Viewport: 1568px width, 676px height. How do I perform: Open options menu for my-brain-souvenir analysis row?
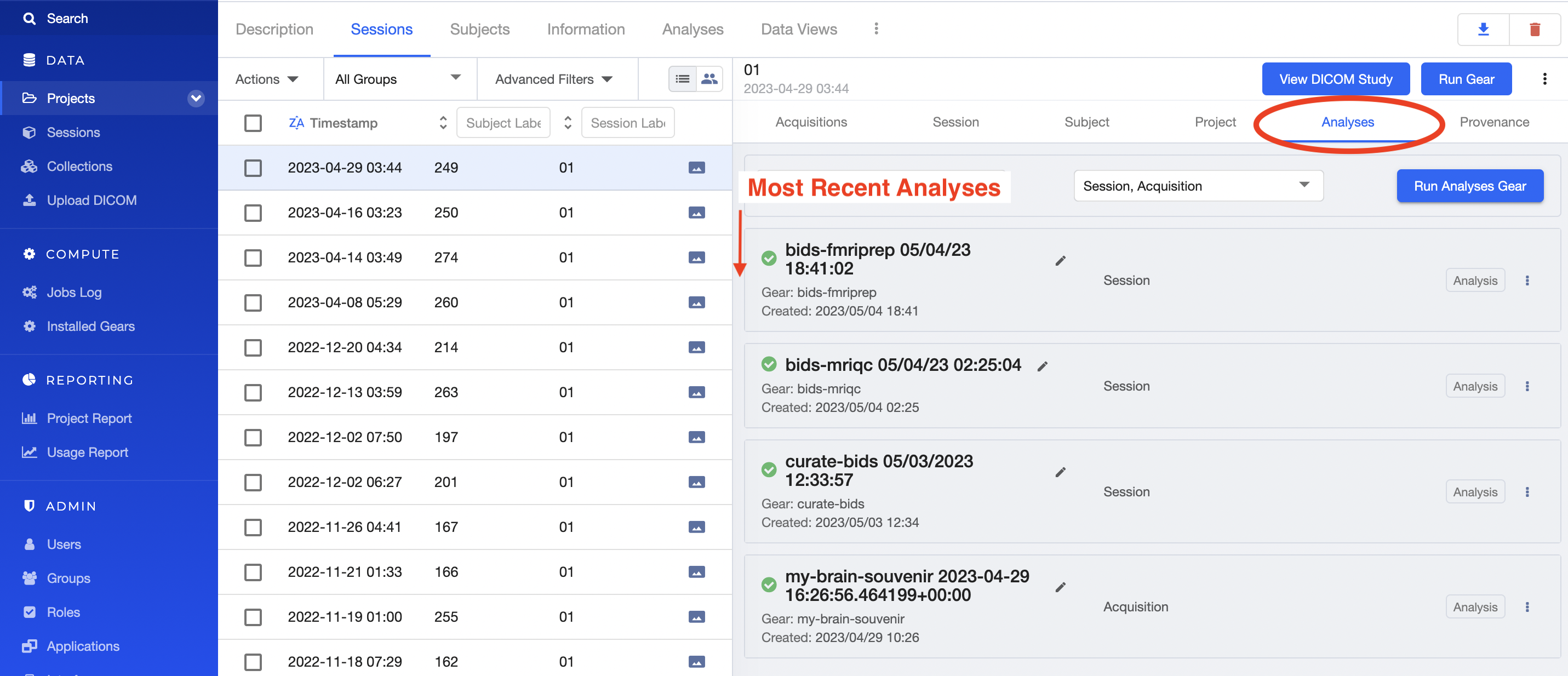pyautogui.click(x=1526, y=606)
